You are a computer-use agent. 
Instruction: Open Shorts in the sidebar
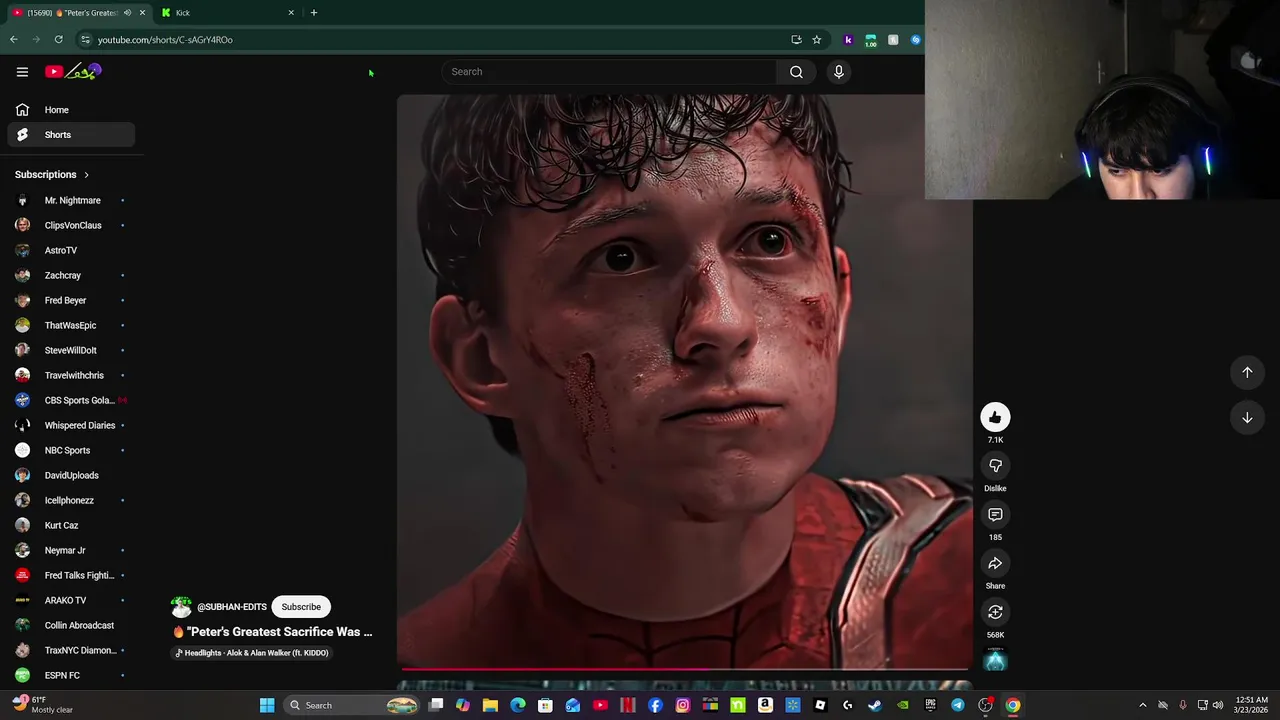(x=71, y=135)
